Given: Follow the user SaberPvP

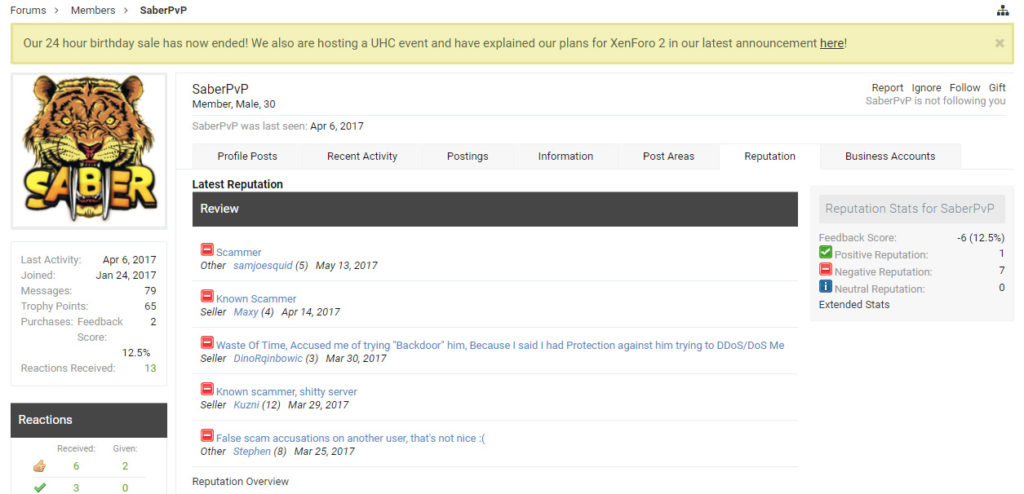Looking at the screenshot, I should point(964,88).
